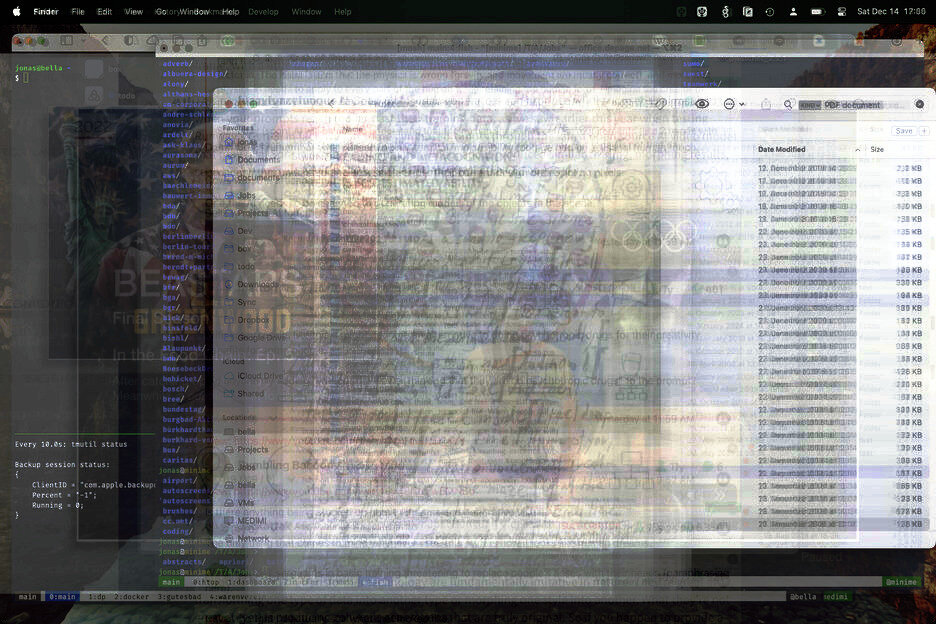
Task: Click the anovis/ directory entry
Action: (x=177, y=125)
